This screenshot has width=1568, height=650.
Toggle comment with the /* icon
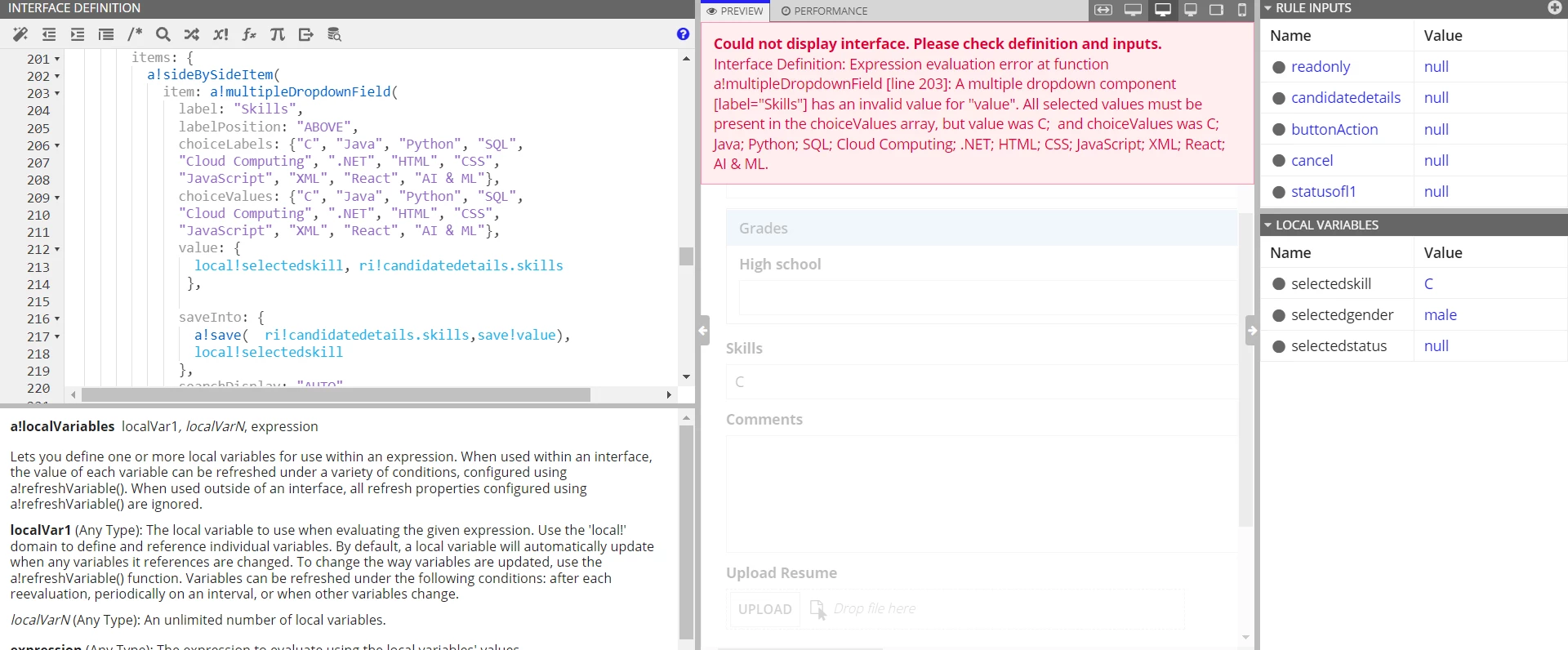pos(135,34)
